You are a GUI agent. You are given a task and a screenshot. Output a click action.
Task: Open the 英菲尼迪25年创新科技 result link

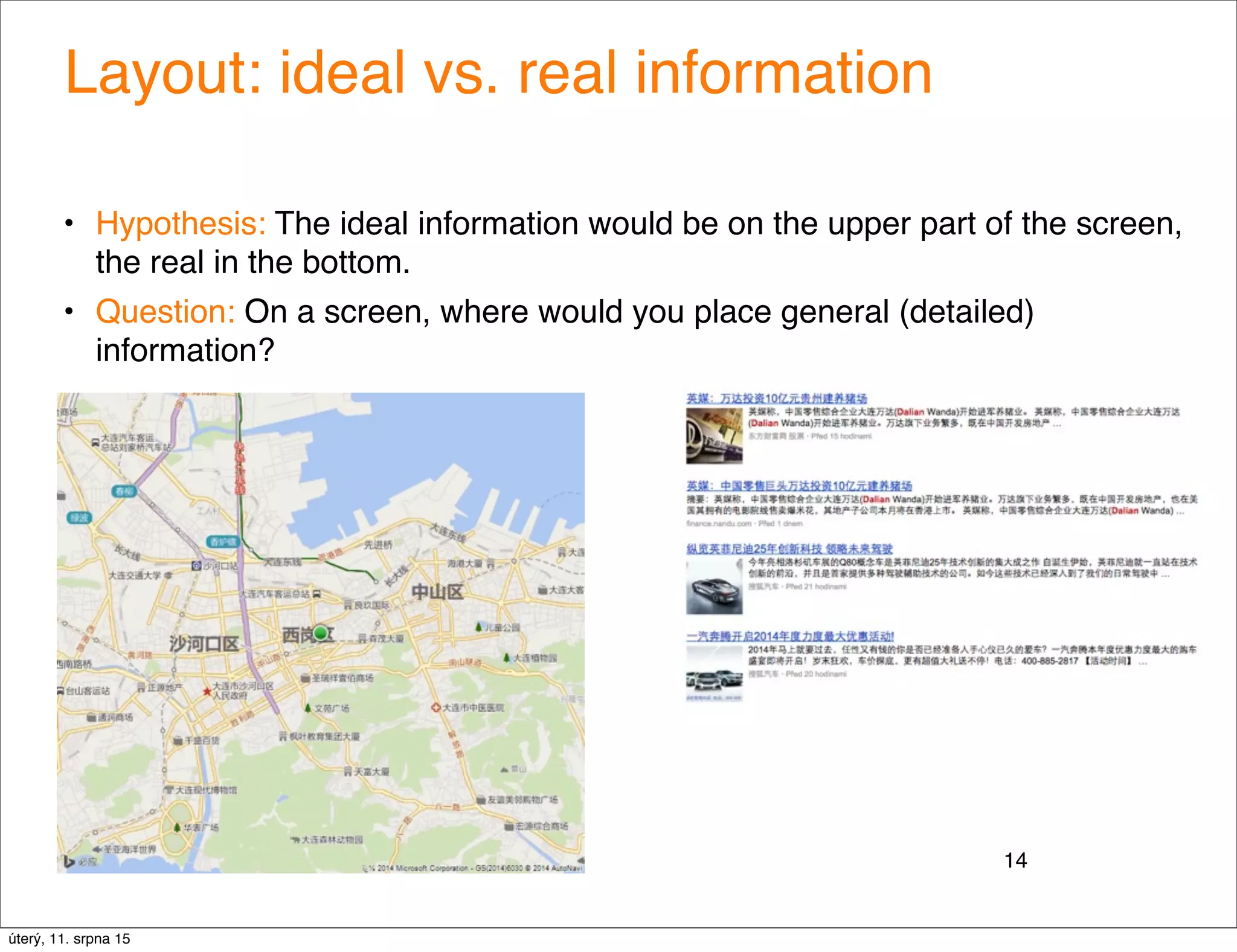tap(789, 548)
